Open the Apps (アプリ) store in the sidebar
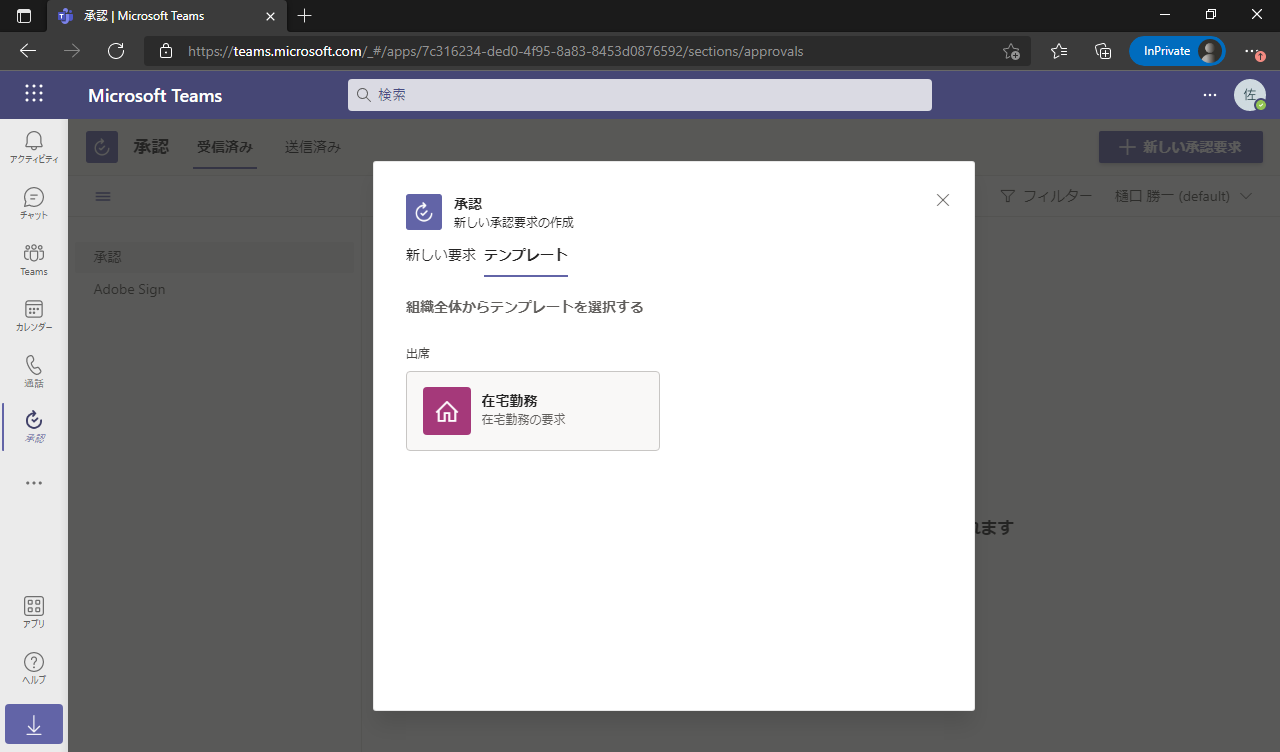The width and height of the screenshot is (1280, 752). tap(34, 611)
